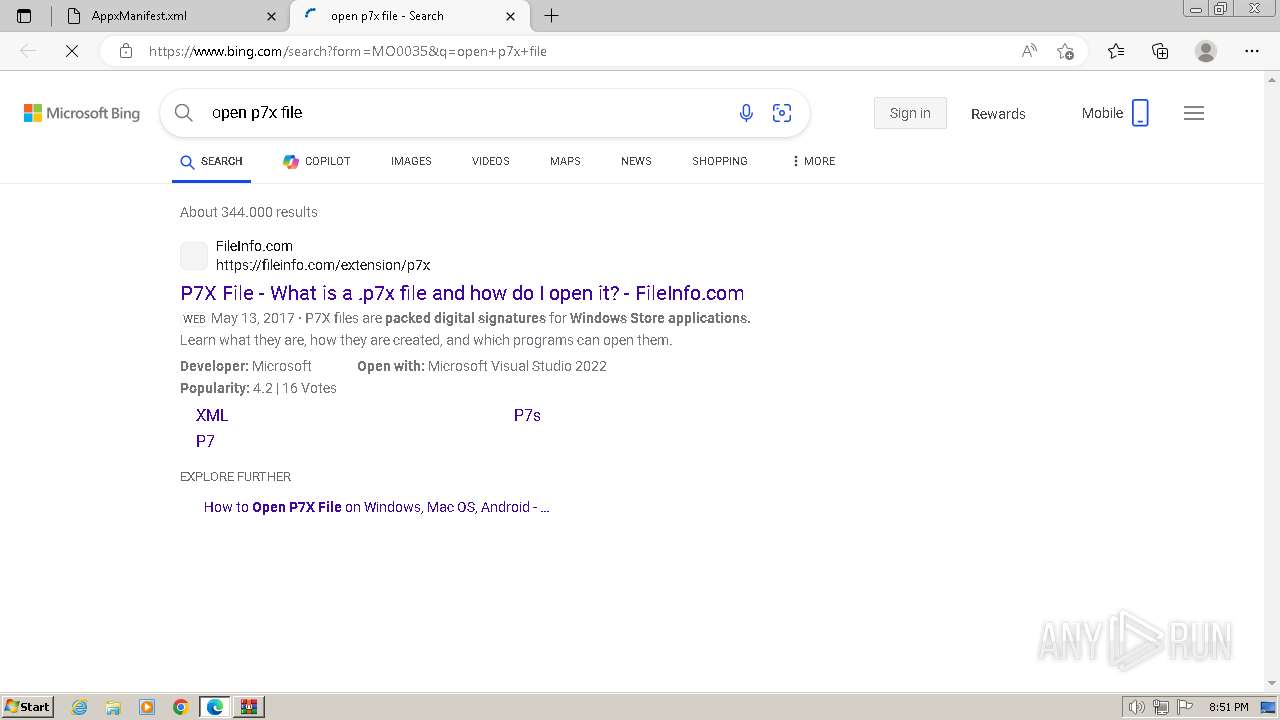
Task: Select the SEARCH tab
Action: [211, 161]
